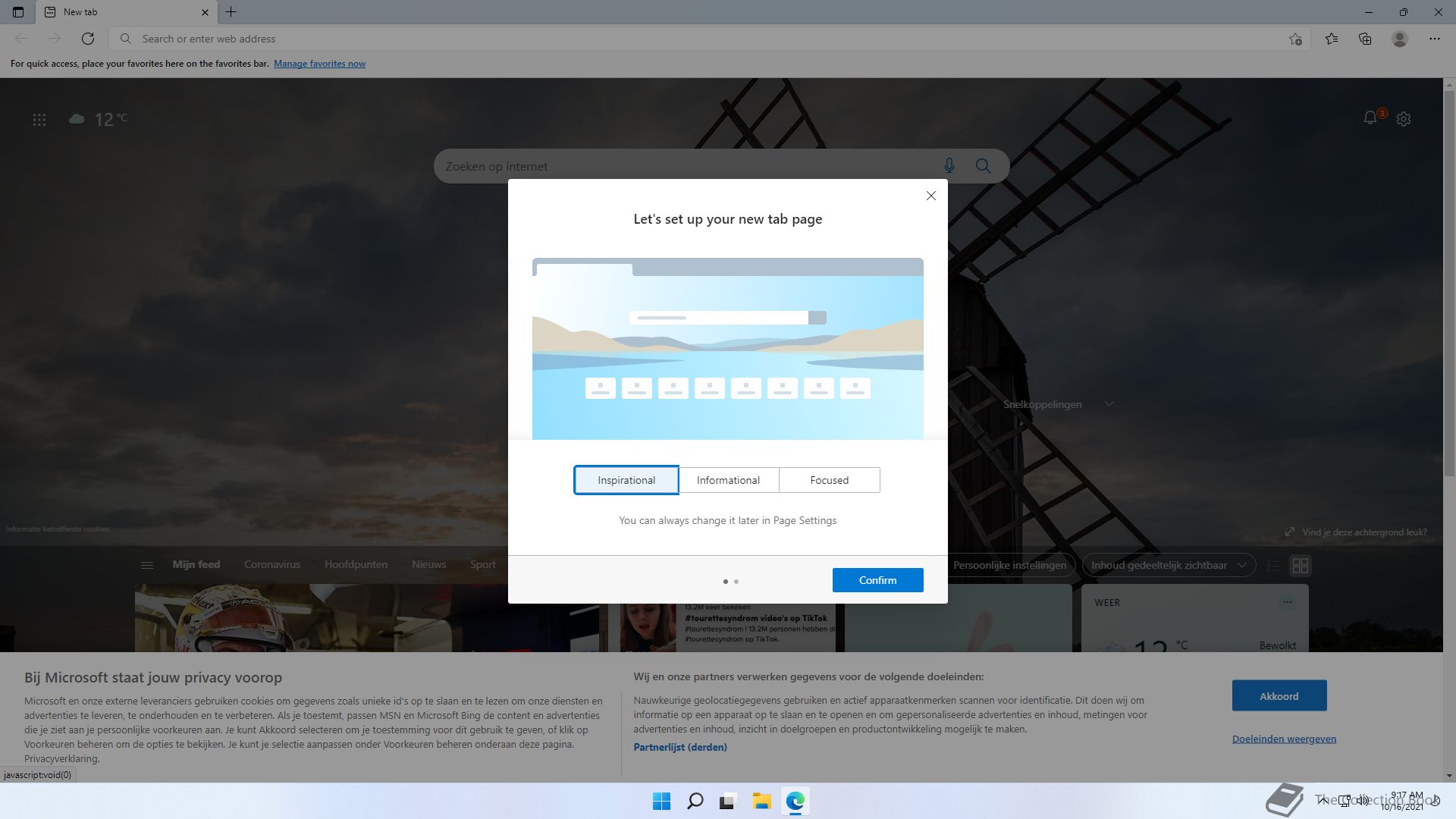
Task: Open the Manage favorites now link
Action: point(319,64)
